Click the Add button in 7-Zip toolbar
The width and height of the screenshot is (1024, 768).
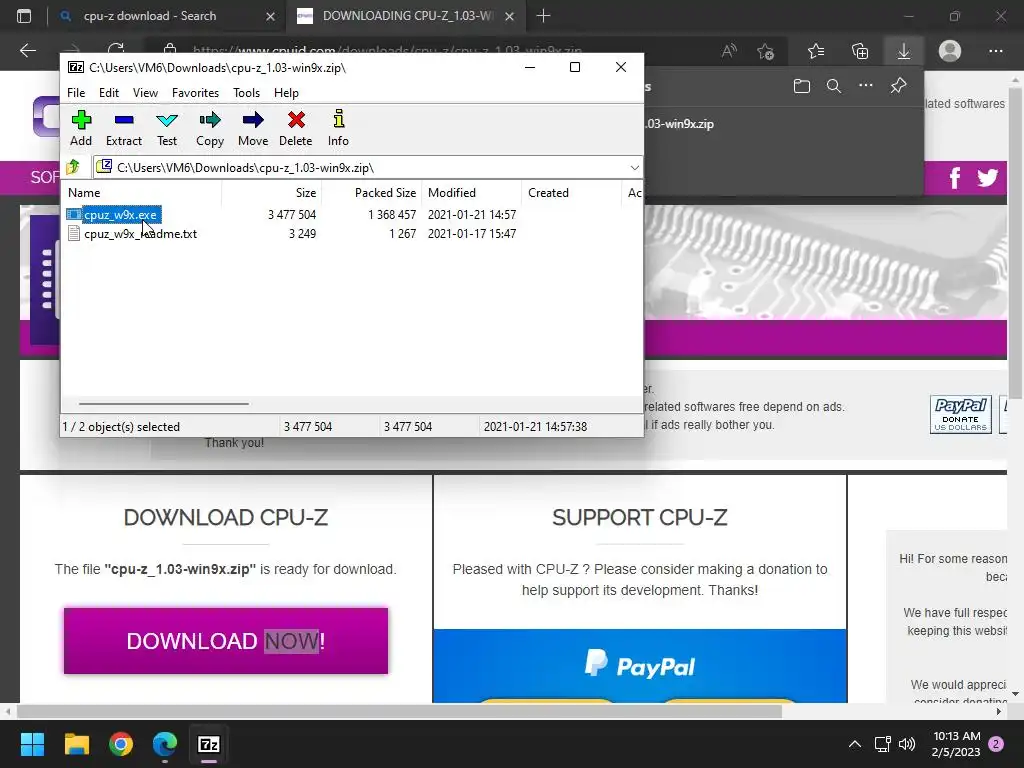pyautogui.click(x=81, y=128)
